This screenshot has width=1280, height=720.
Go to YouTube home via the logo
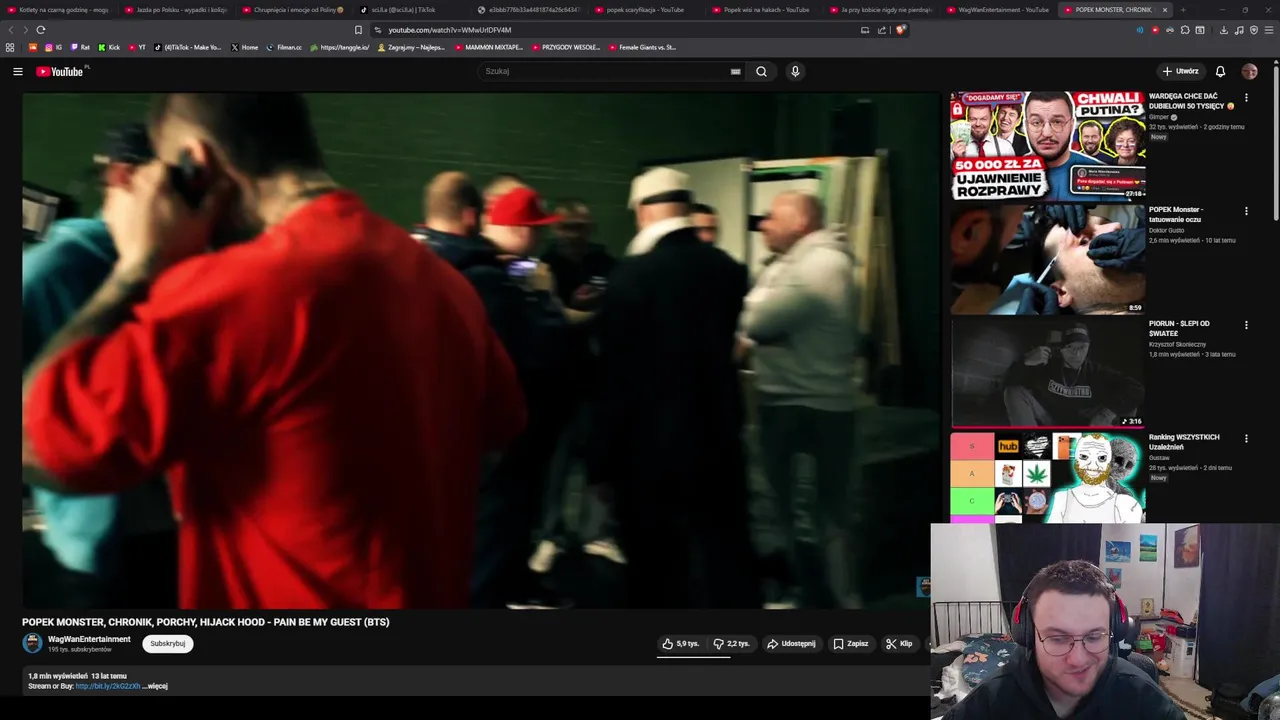click(62, 71)
